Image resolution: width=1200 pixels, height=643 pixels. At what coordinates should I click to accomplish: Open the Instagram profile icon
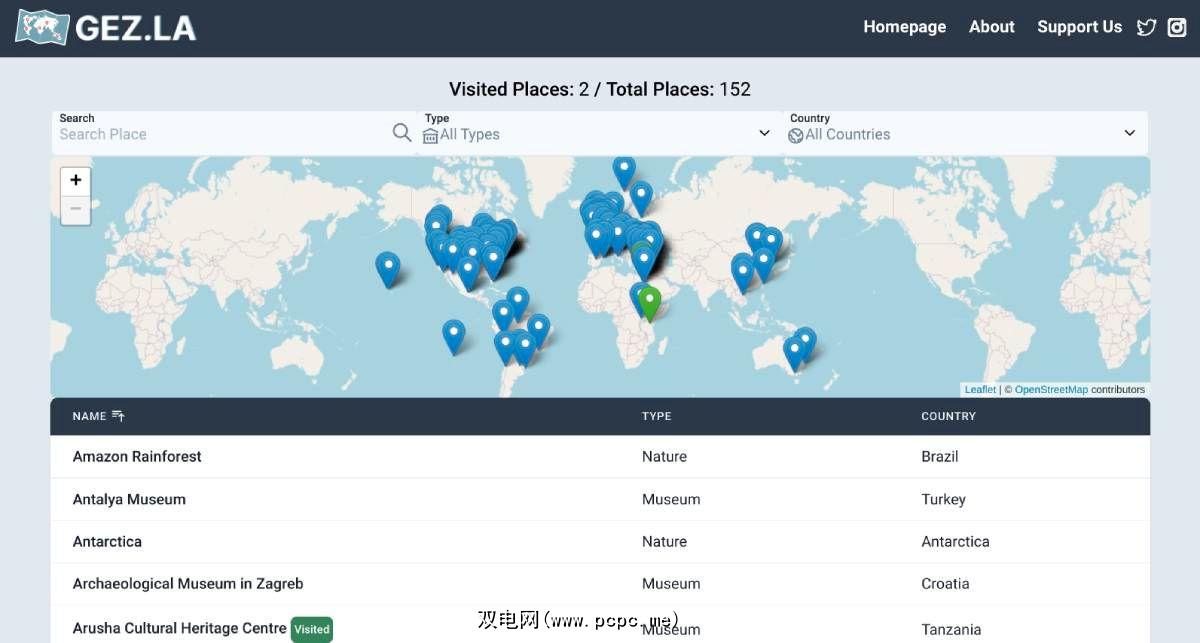pos(1176,27)
